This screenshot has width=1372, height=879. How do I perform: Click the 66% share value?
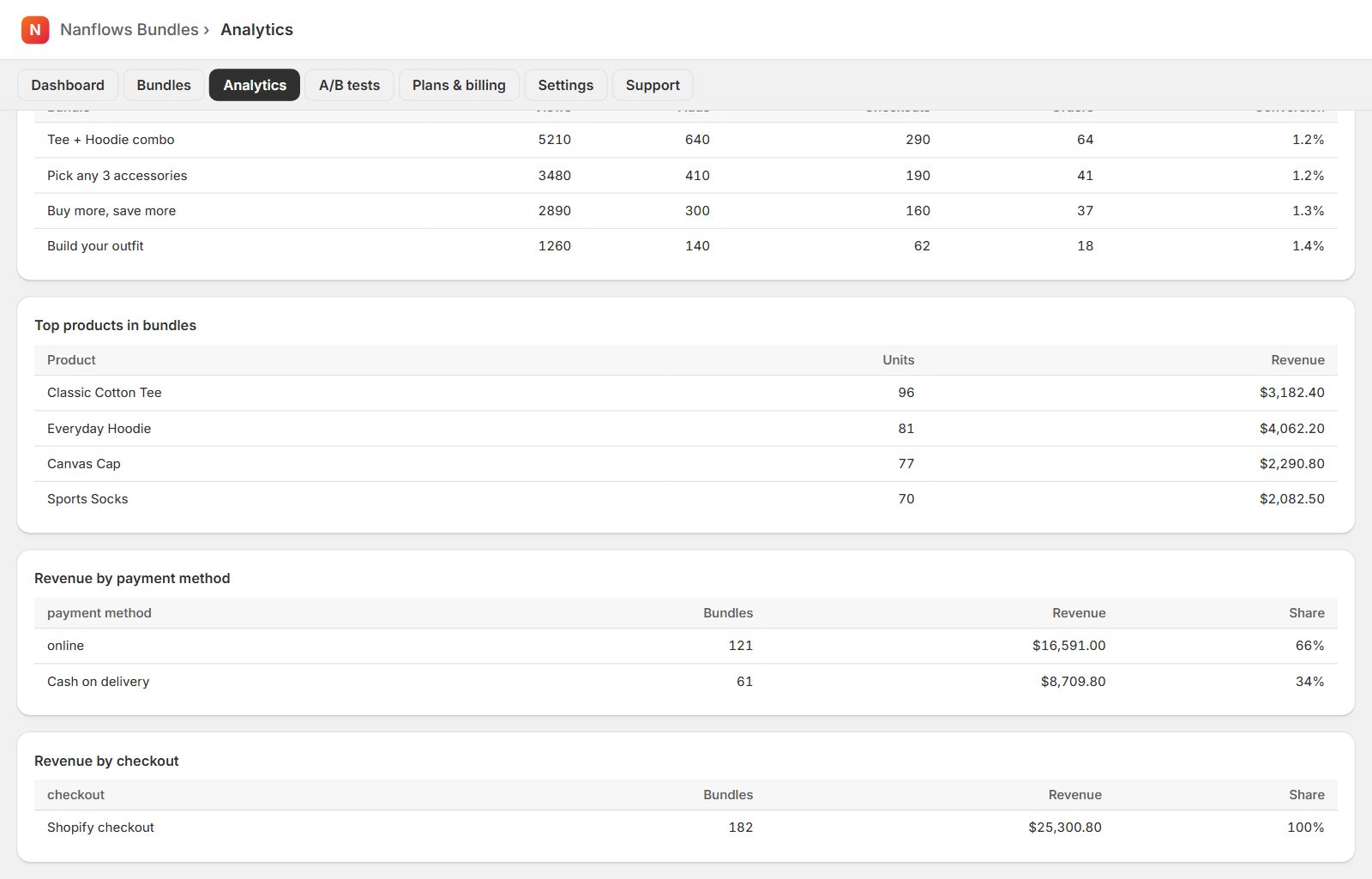(1310, 646)
